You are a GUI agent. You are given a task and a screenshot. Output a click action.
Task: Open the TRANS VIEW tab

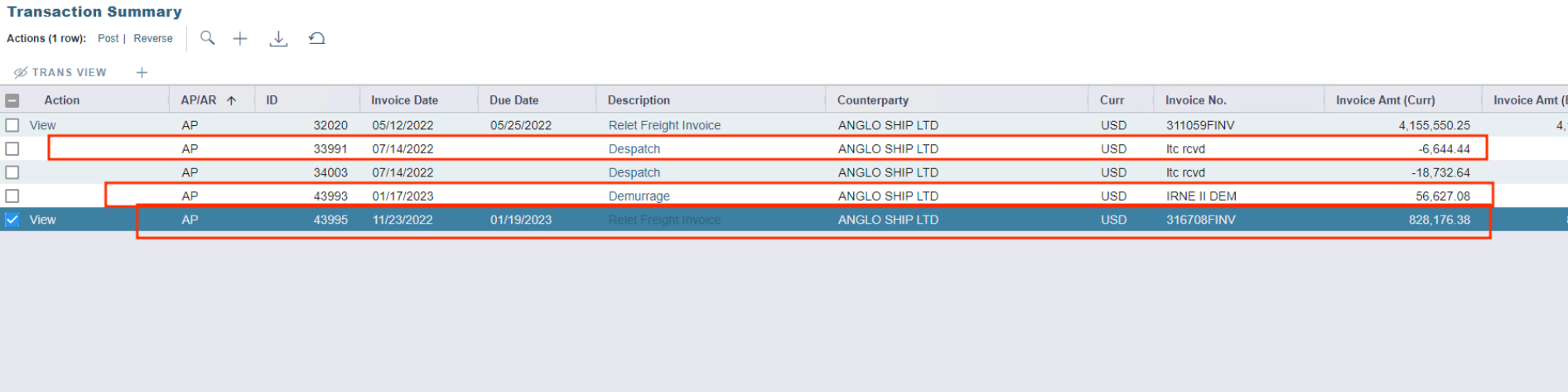click(69, 73)
